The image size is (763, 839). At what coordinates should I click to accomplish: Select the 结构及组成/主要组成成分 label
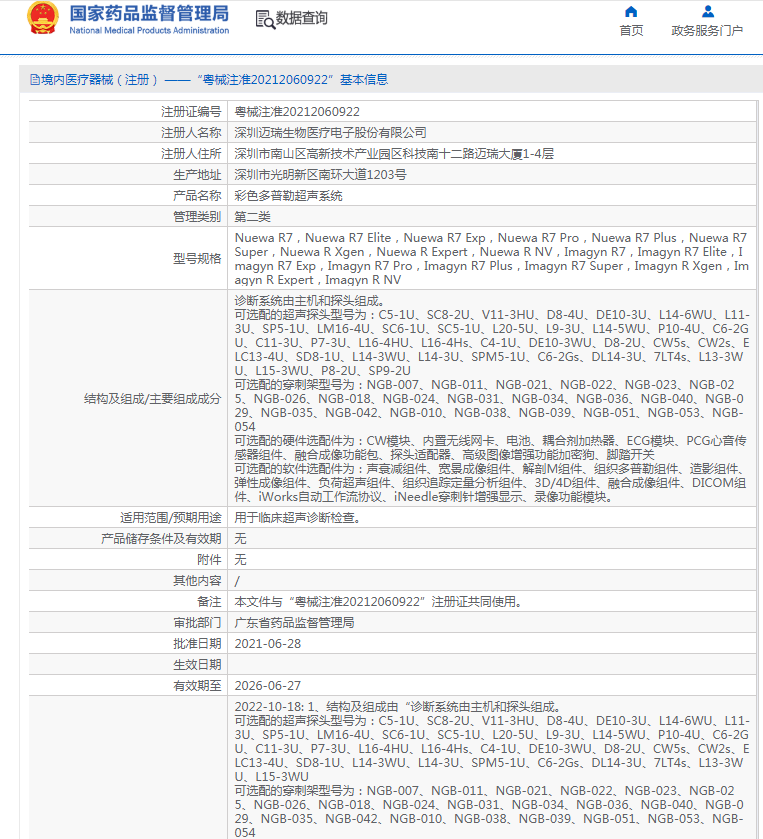(152, 399)
